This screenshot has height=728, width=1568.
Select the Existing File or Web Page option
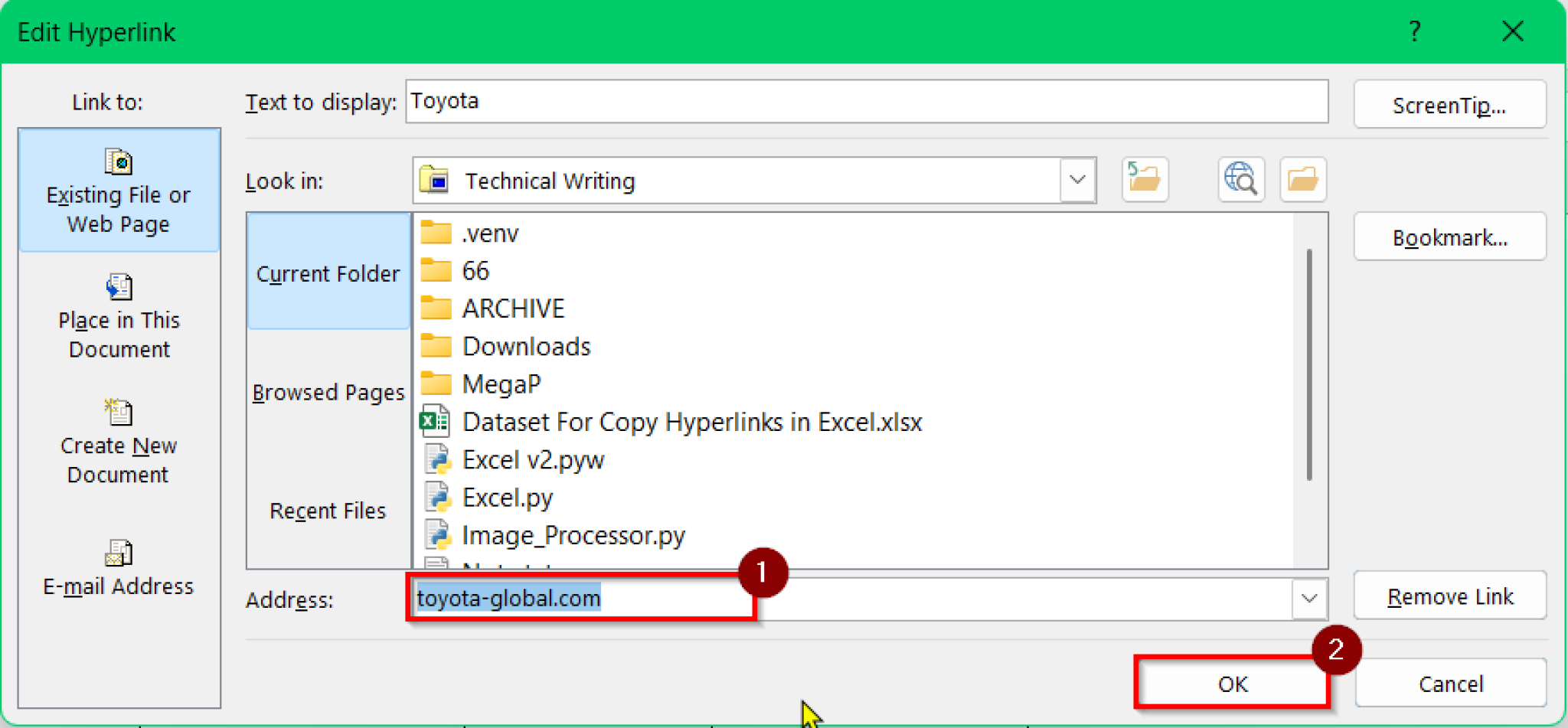coord(118,191)
